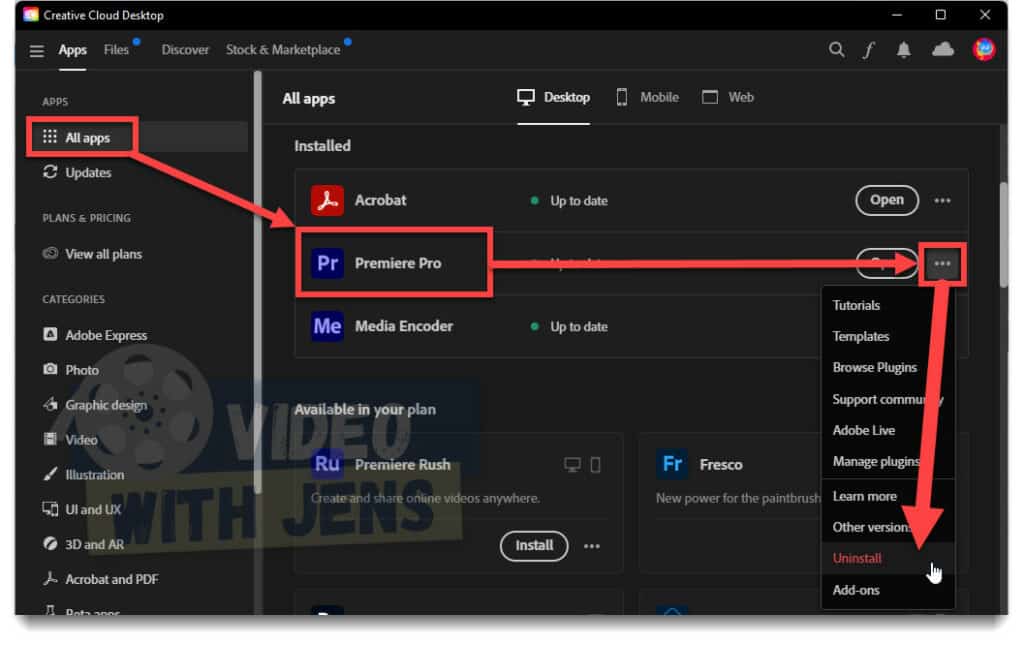Click the Acrobat app icon
Screen dimensions: 1024x645
[x=327, y=200]
